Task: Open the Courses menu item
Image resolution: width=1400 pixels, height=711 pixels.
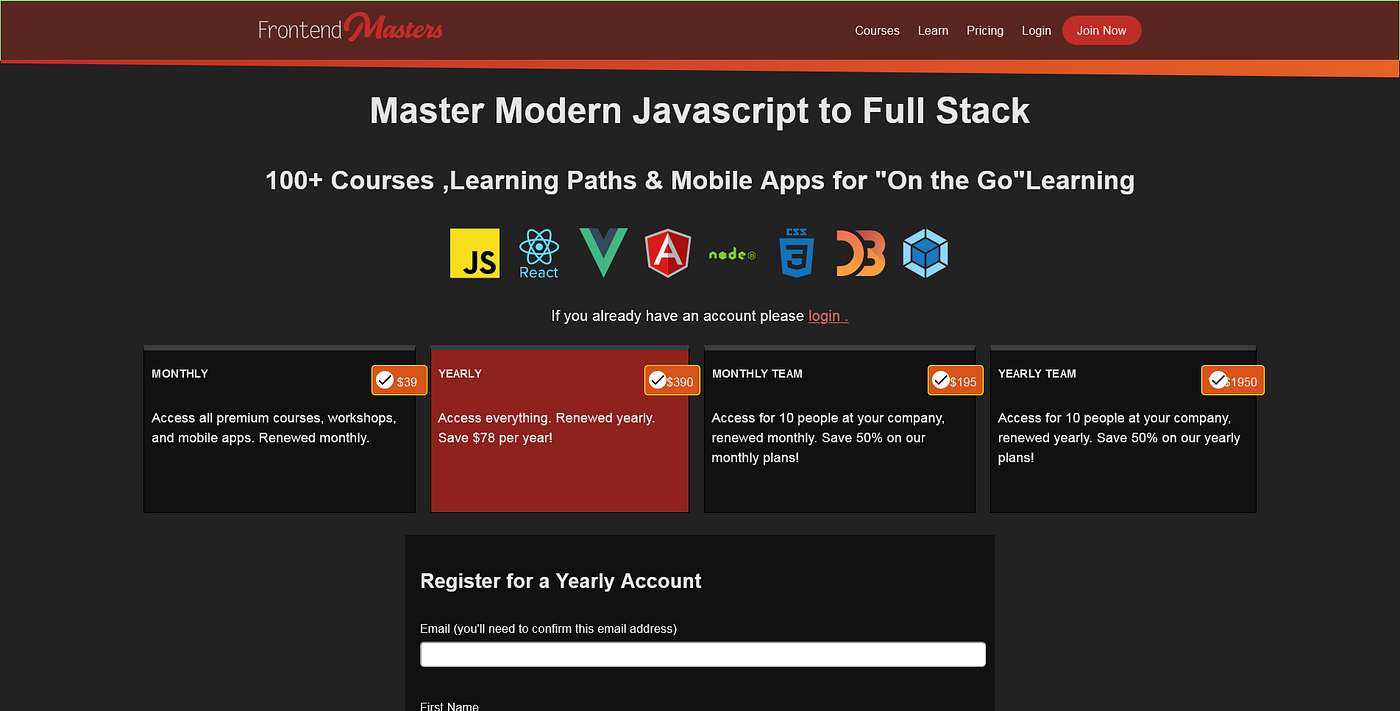Action: point(877,31)
